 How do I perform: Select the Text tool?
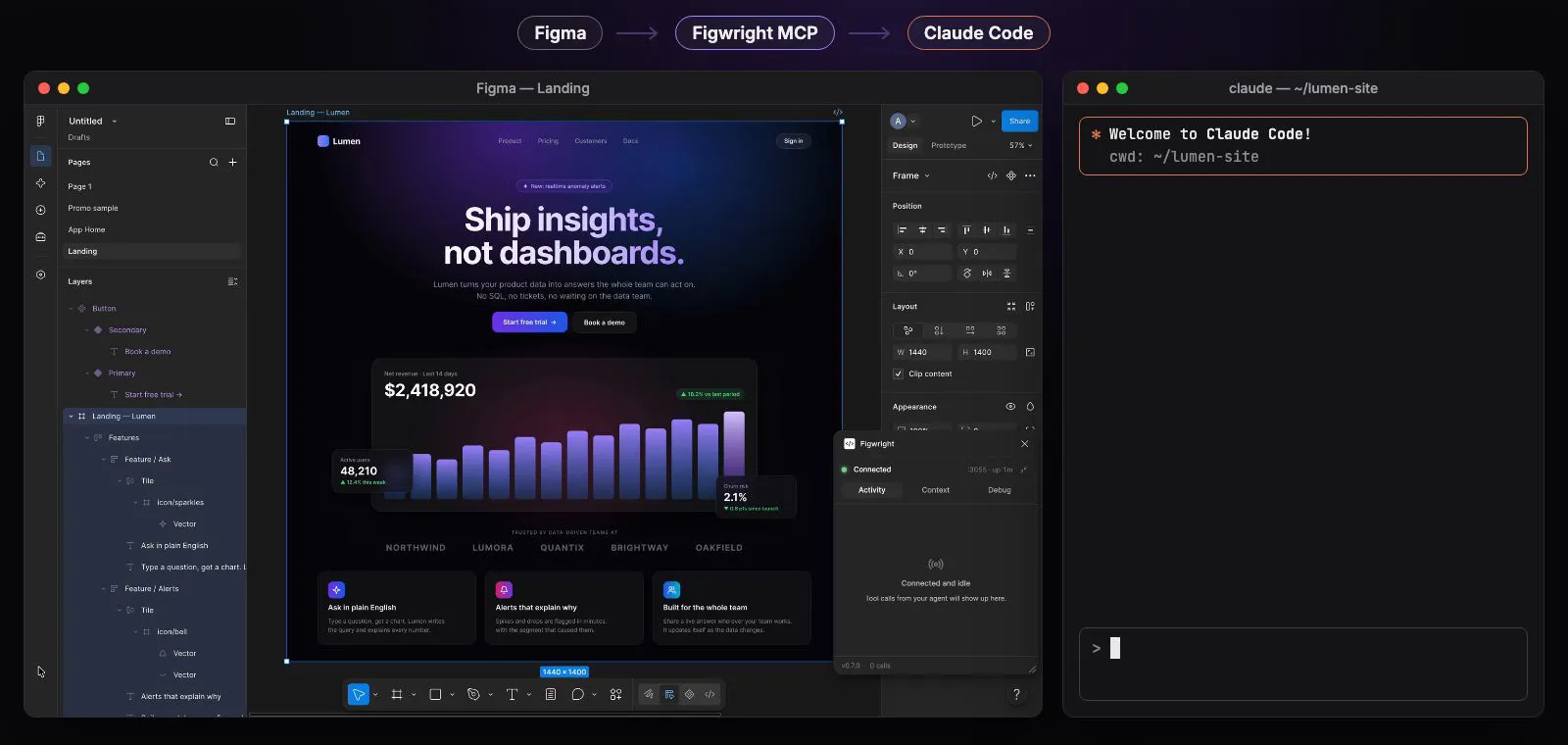point(512,694)
